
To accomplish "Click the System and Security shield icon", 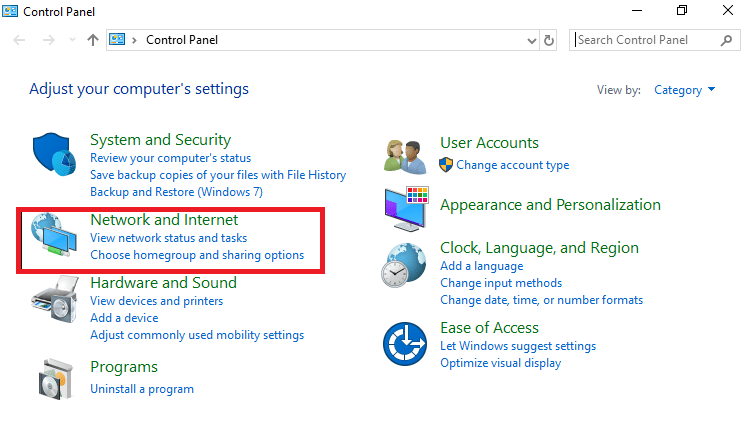I will click(x=55, y=157).
